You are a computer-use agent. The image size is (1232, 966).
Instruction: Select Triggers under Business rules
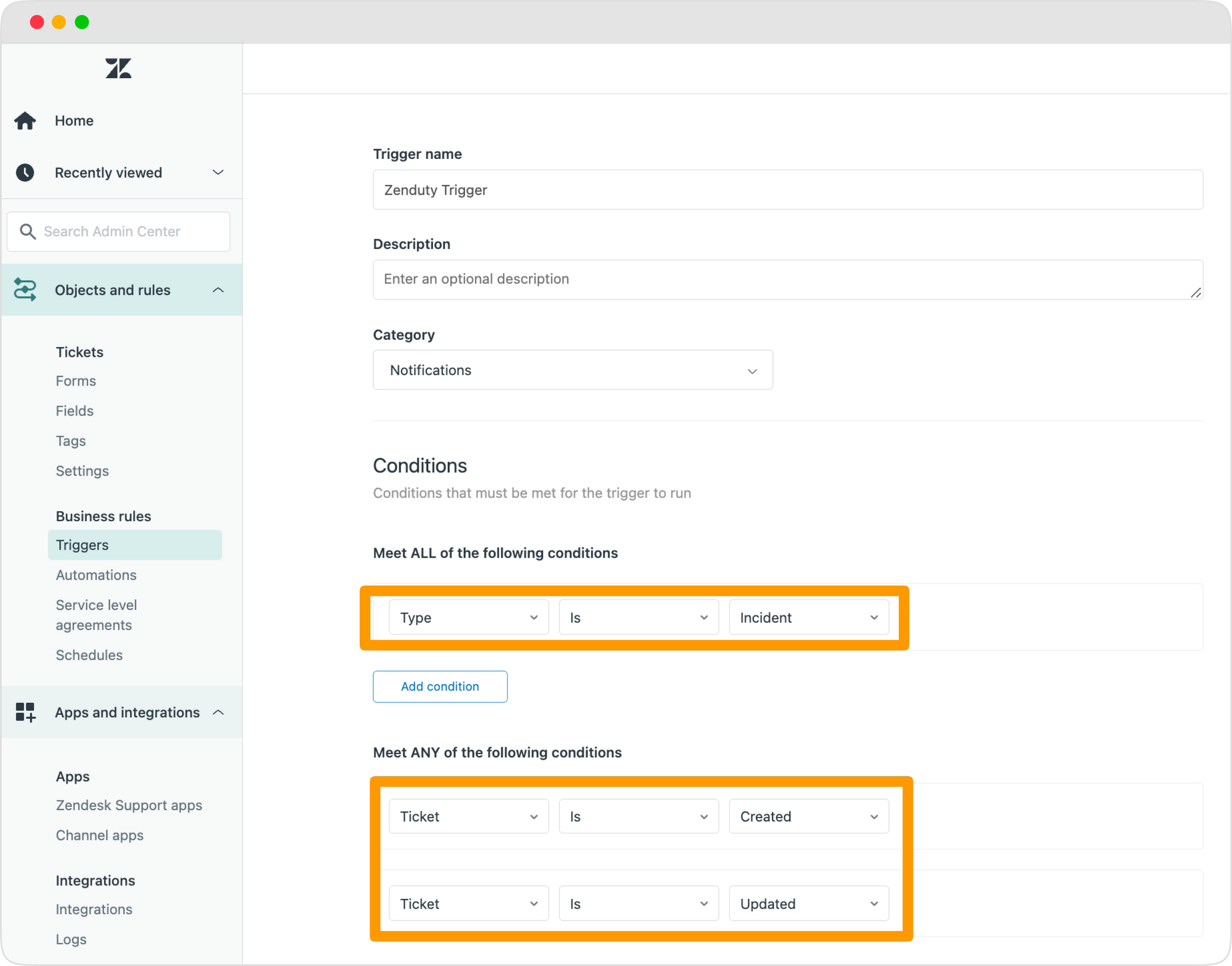(82, 544)
